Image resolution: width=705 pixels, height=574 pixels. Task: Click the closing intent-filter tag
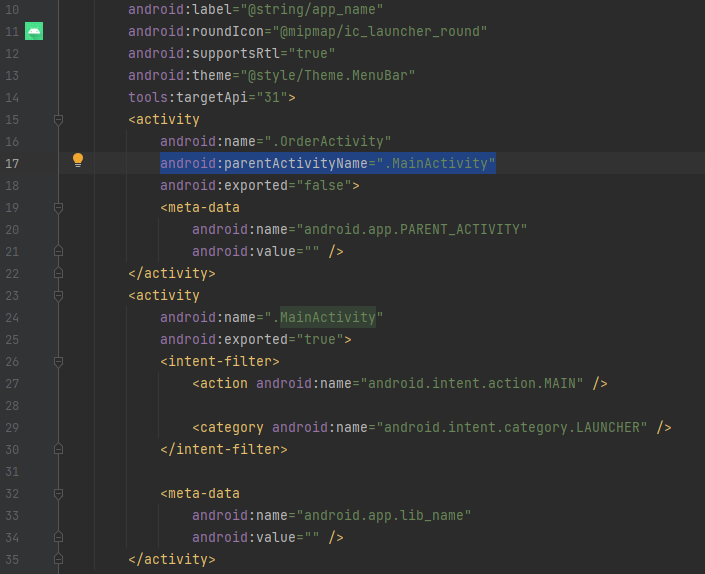pyautogui.click(x=224, y=449)
